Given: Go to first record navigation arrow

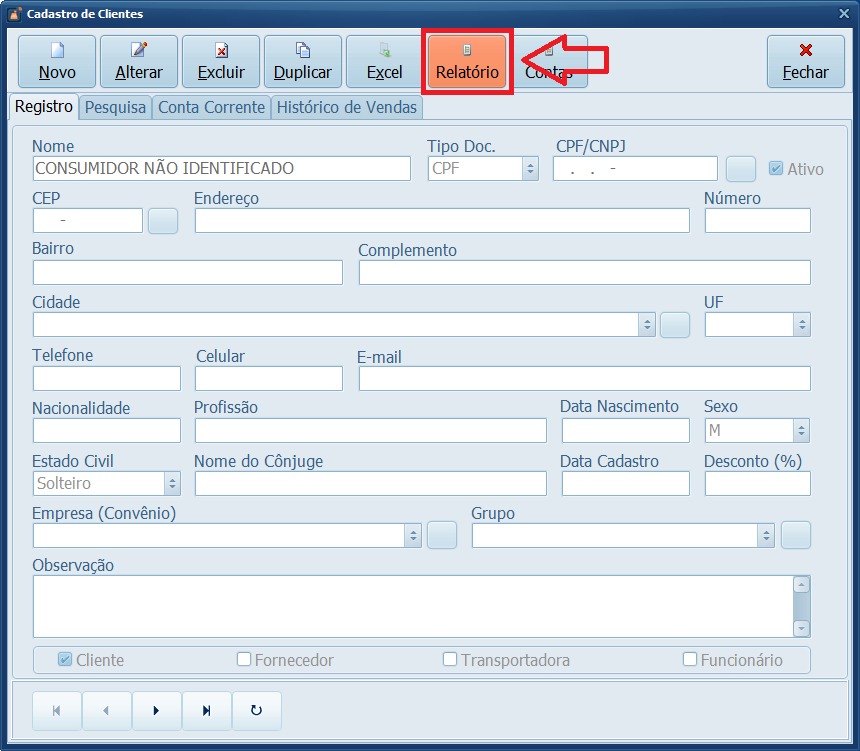Looking at the screenshot, I should (x=57, y=711).
